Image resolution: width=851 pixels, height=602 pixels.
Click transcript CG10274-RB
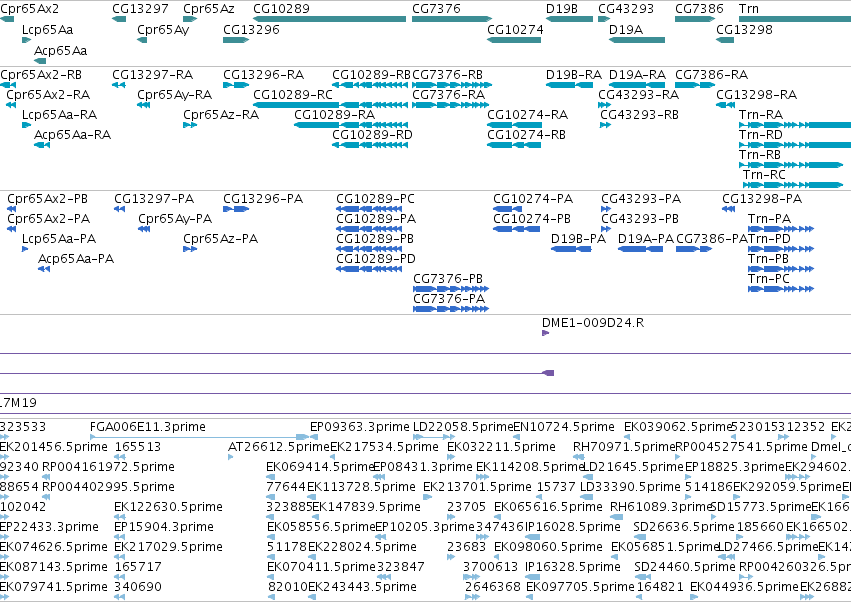(526, 135)
